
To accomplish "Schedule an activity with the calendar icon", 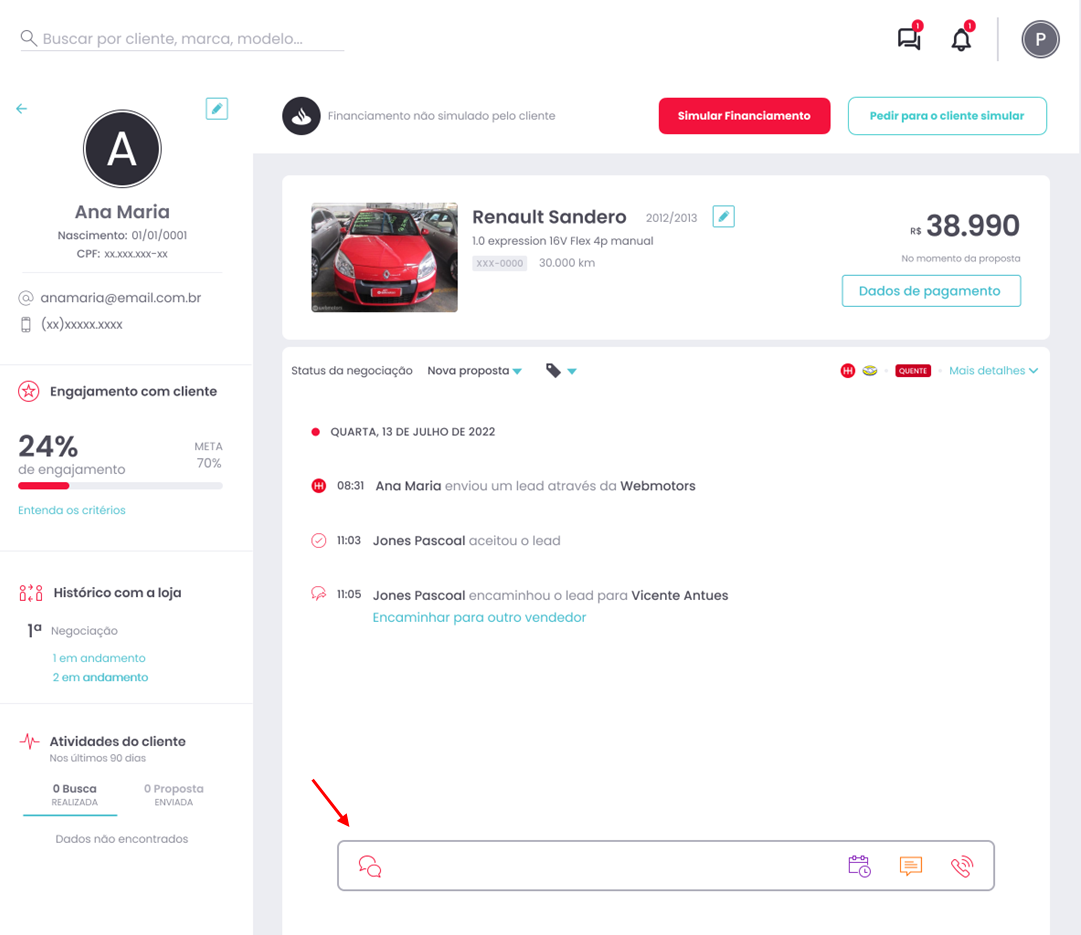I will (859, 866).
